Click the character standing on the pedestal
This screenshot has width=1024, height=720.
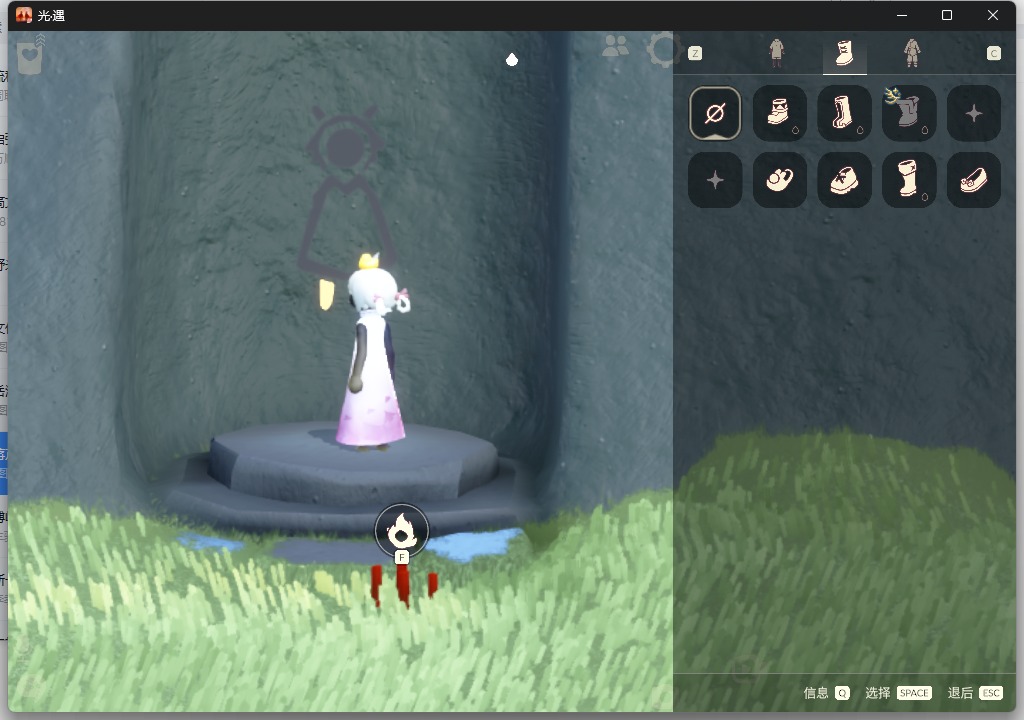[372, 353]
